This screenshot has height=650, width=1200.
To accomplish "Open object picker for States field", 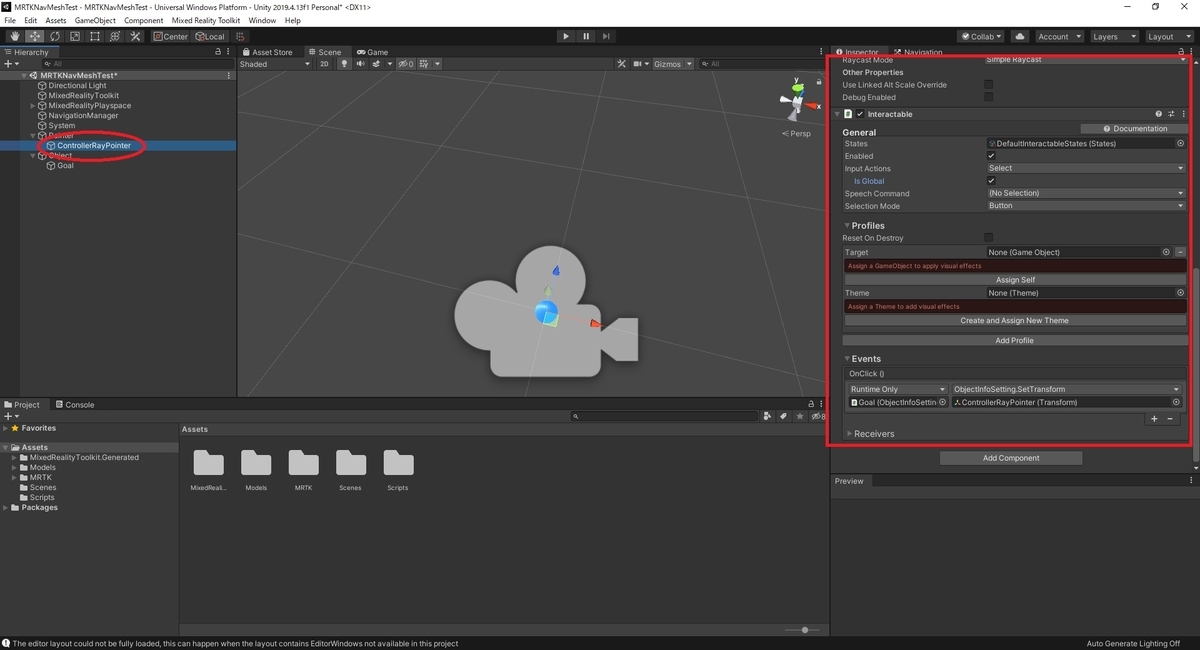I will 1180,144.
